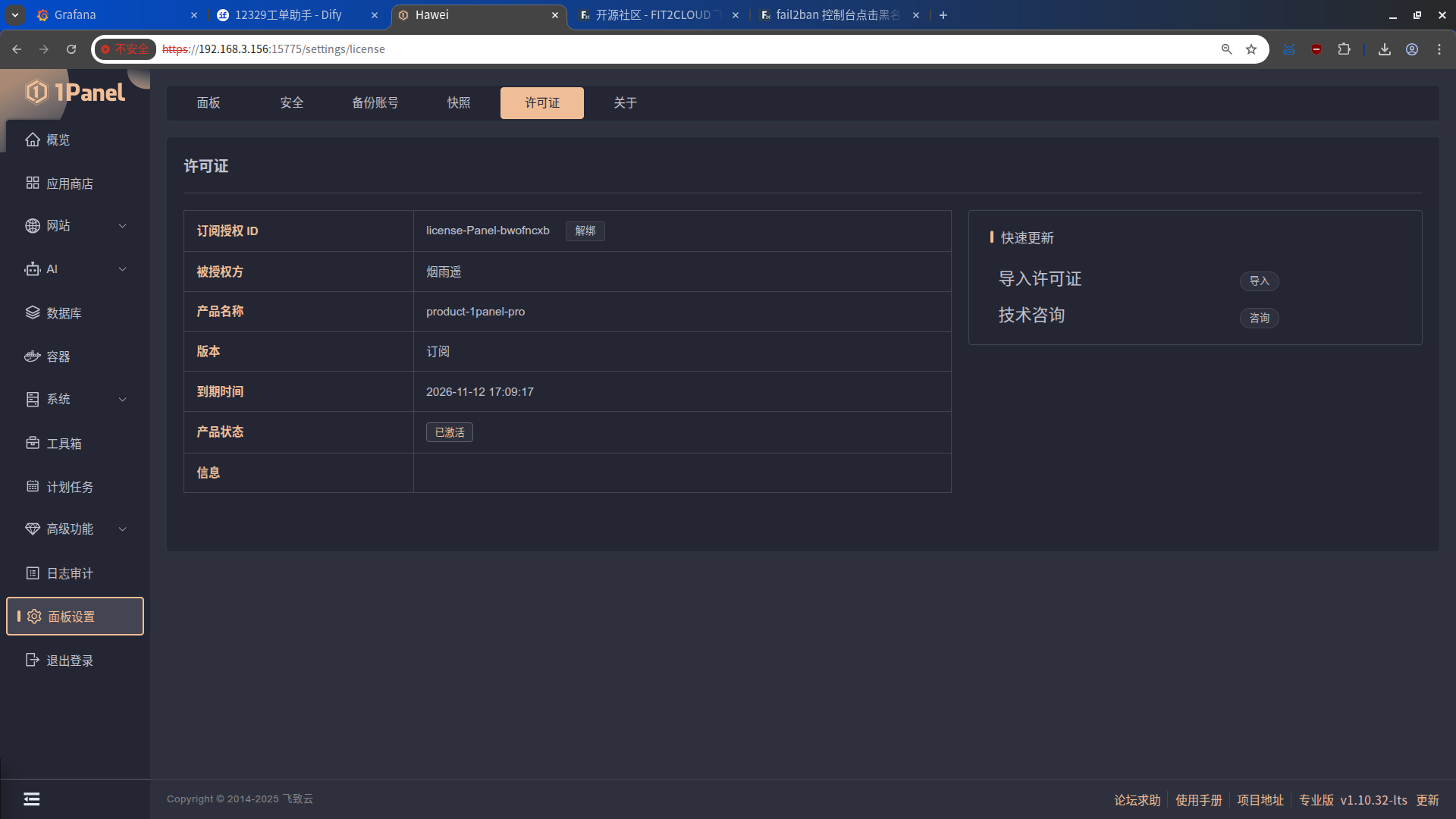
Task: Click the 退出登录 logout icon
Action: [x=32, y=660]
